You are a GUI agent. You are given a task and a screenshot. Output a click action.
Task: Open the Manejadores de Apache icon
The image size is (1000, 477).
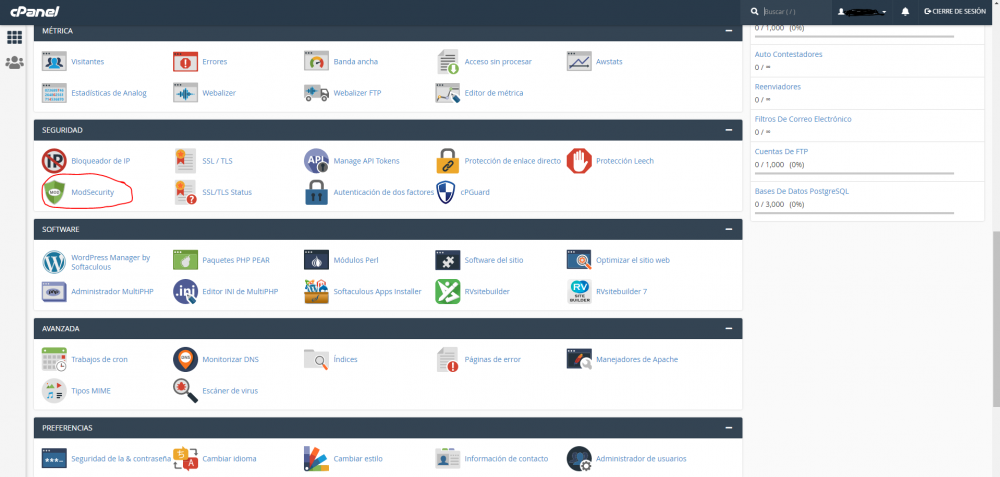pyautogui.click(x=579, y=359)
